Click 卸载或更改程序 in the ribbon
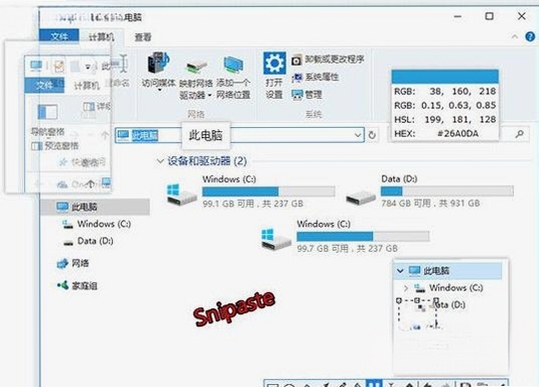This screenshot has width=539, height=387. 334,59
